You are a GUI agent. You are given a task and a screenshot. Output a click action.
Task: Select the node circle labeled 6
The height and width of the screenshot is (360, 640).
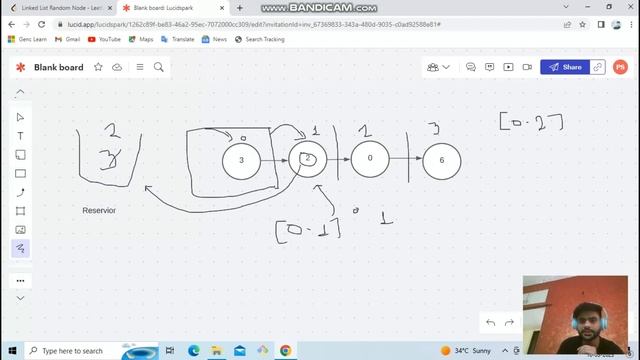(442, 161)
